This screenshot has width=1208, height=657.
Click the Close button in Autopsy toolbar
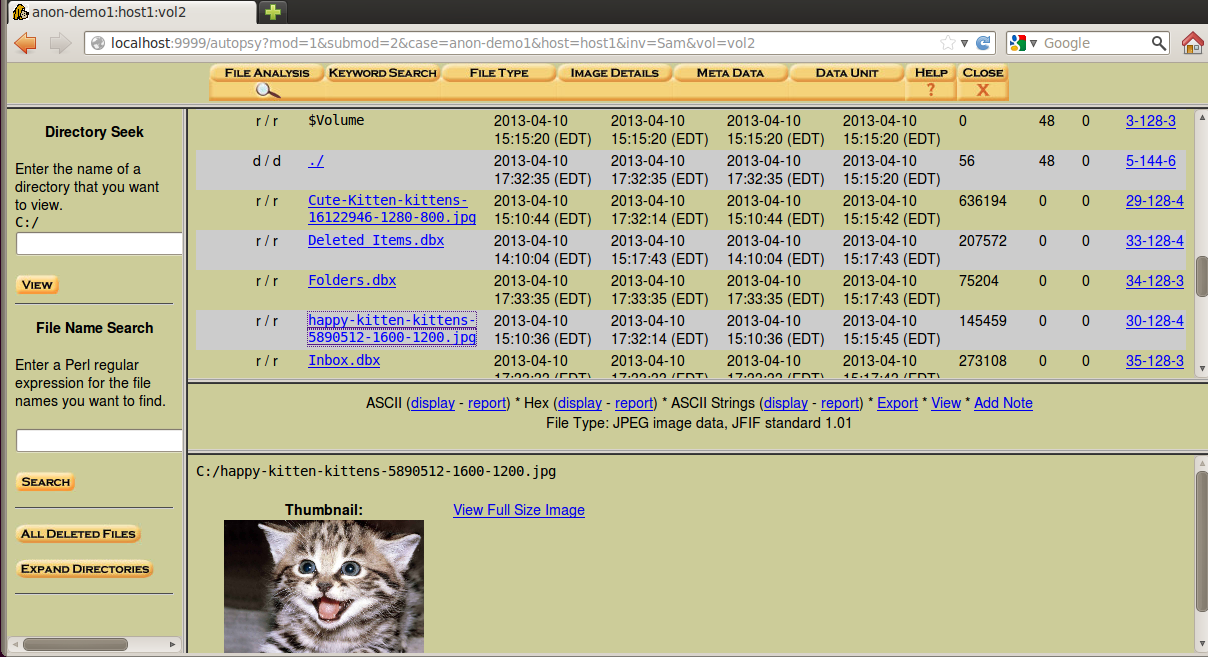coord(983,82)
